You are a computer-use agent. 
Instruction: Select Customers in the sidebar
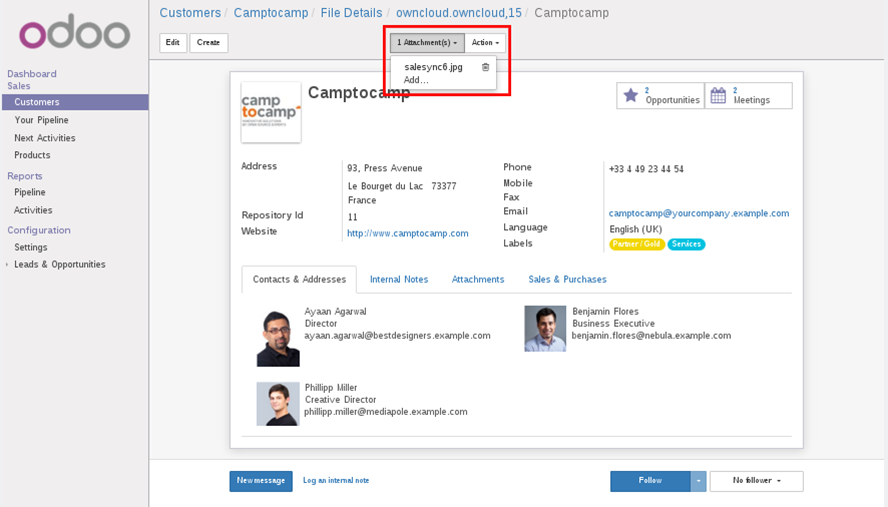(x=75, y=102)
